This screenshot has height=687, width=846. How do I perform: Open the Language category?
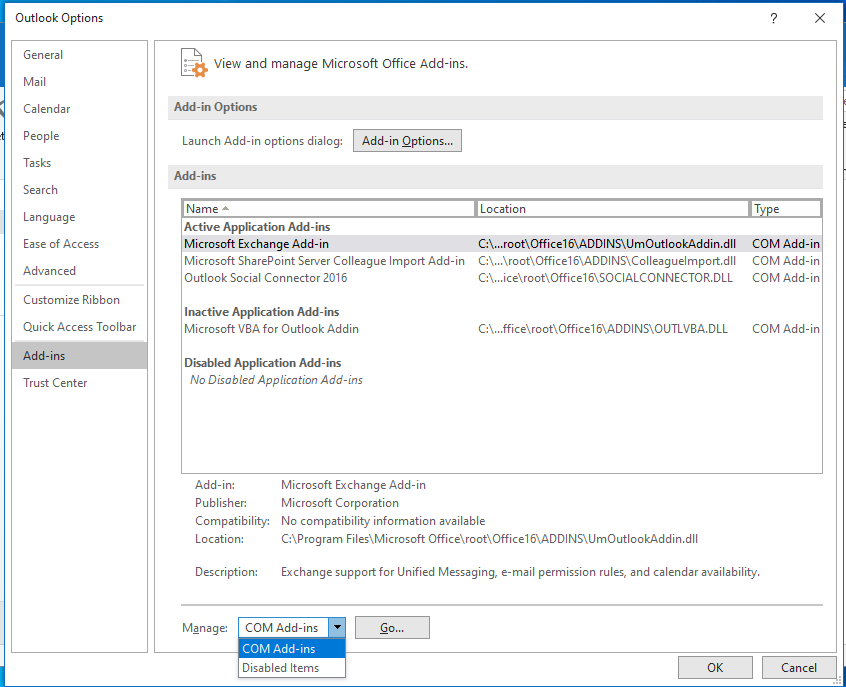click(x=79, y=217)
